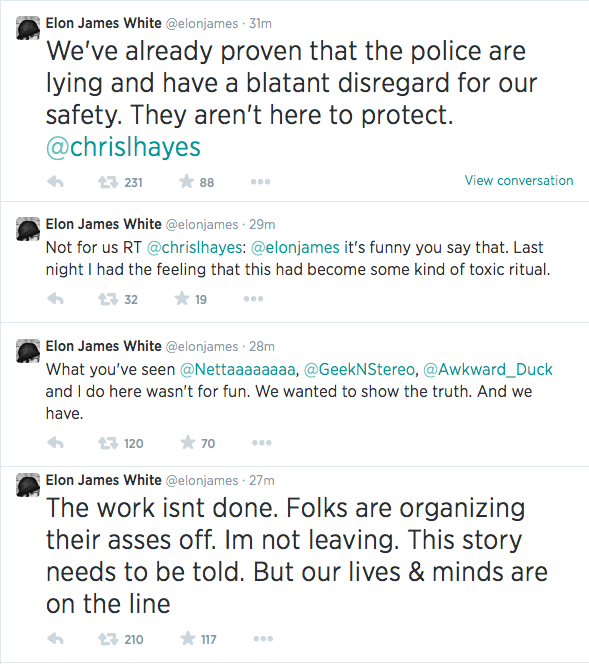Open more options on the 28m tweet

[262, 443]
